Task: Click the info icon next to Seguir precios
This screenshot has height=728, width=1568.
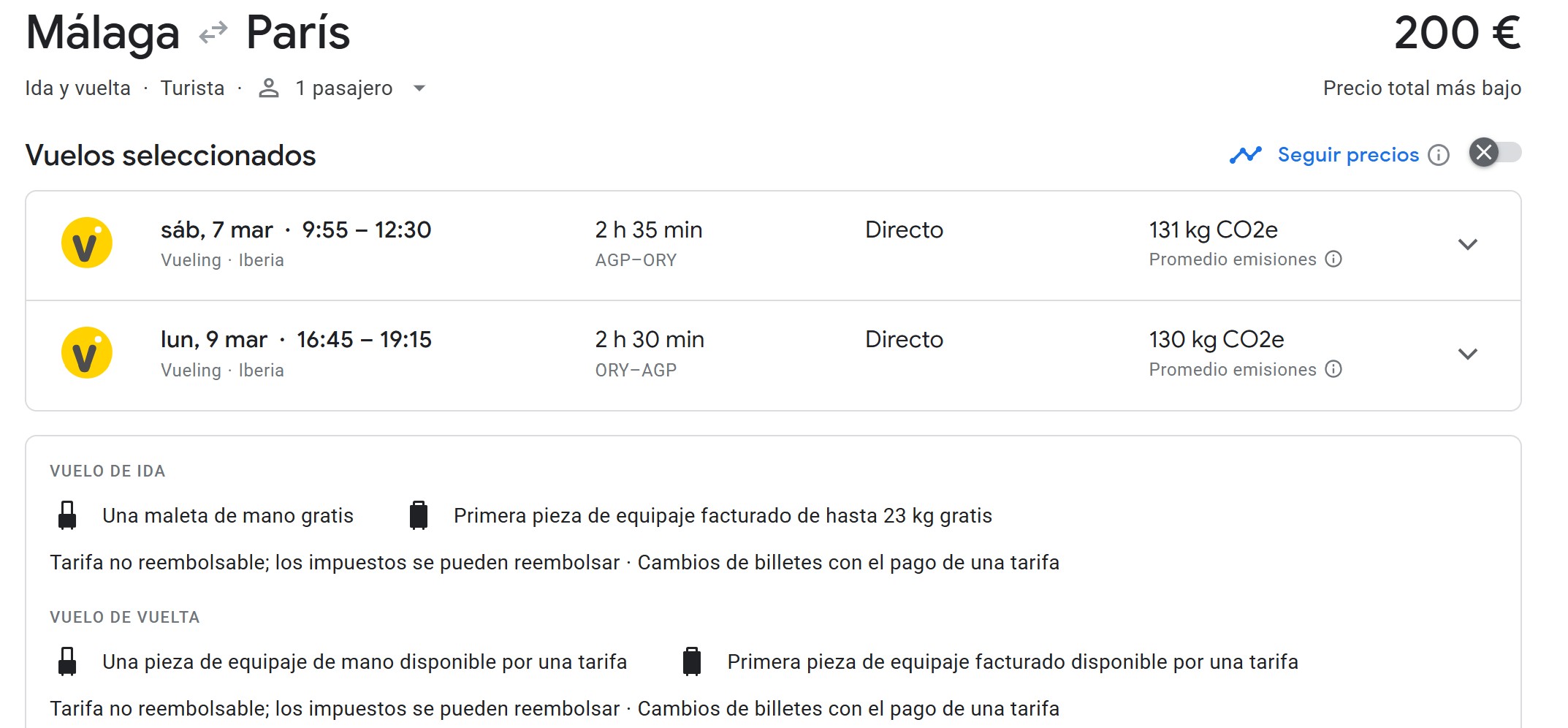Action: click(1438, 155)
